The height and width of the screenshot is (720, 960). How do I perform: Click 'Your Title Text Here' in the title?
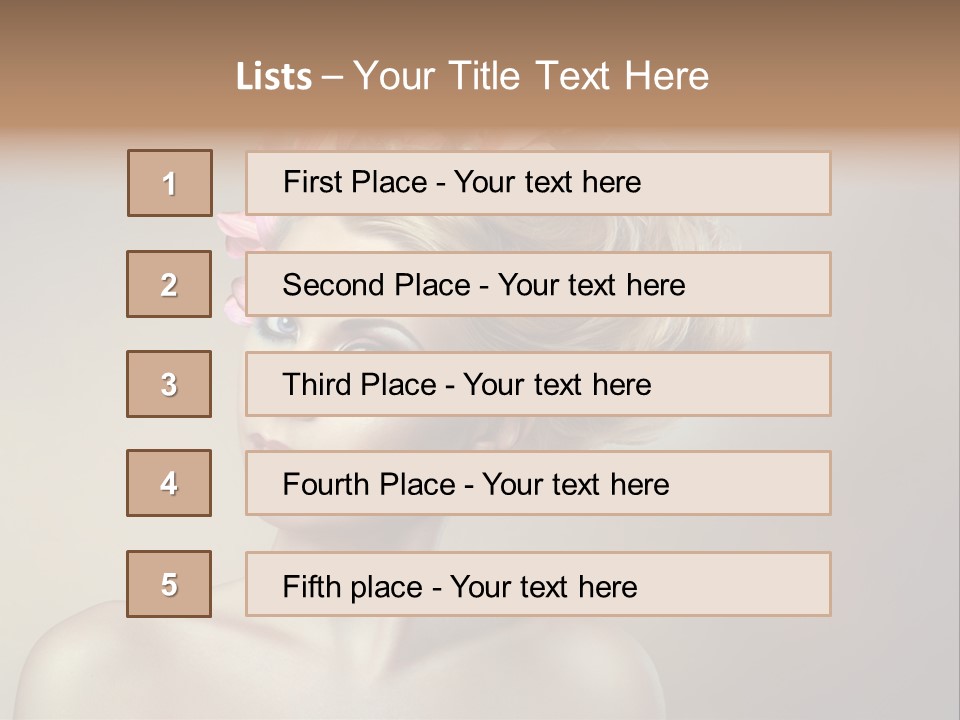coord(531,76)
